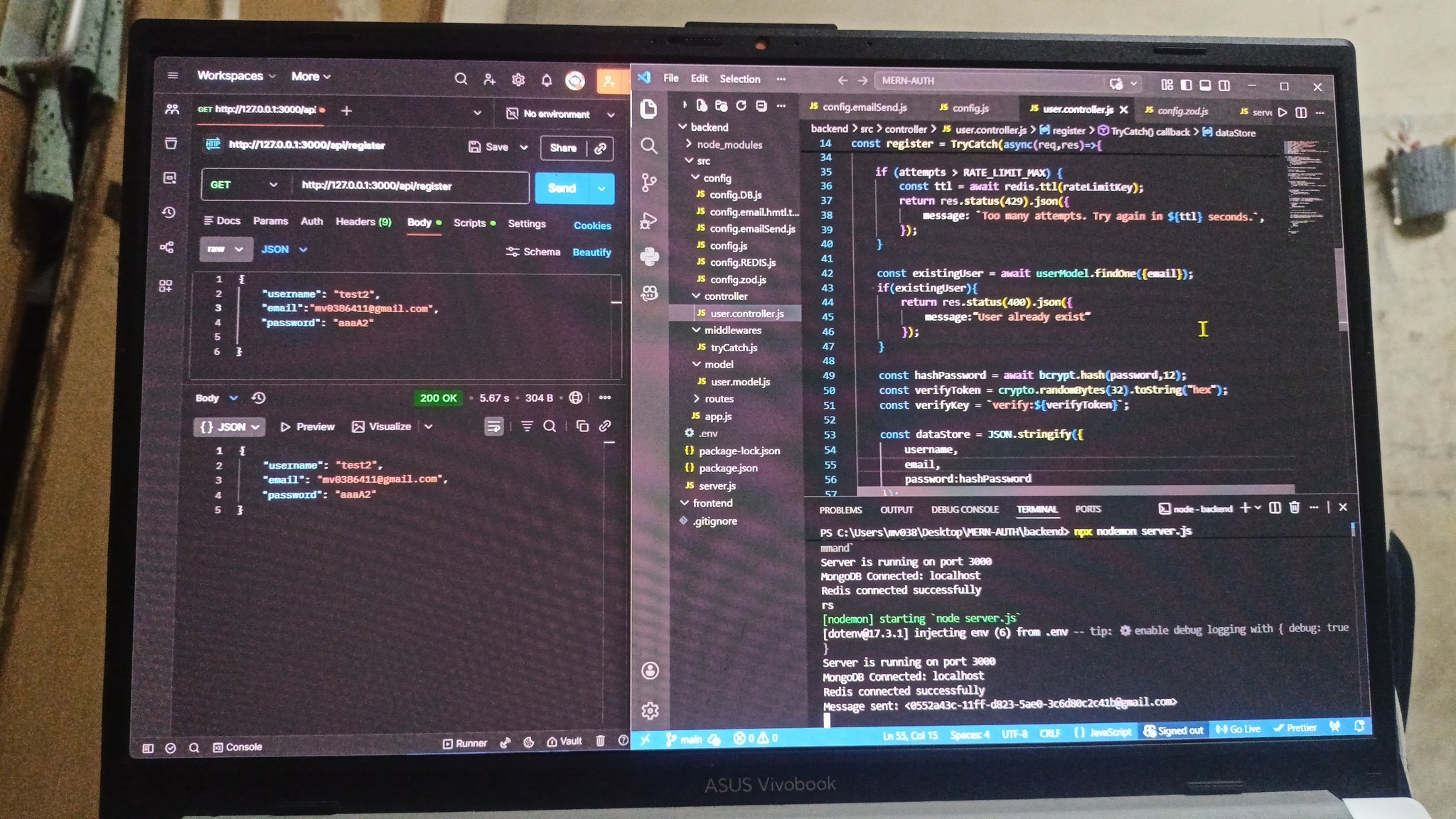Open the PROBLEMS panel tab

840,510
